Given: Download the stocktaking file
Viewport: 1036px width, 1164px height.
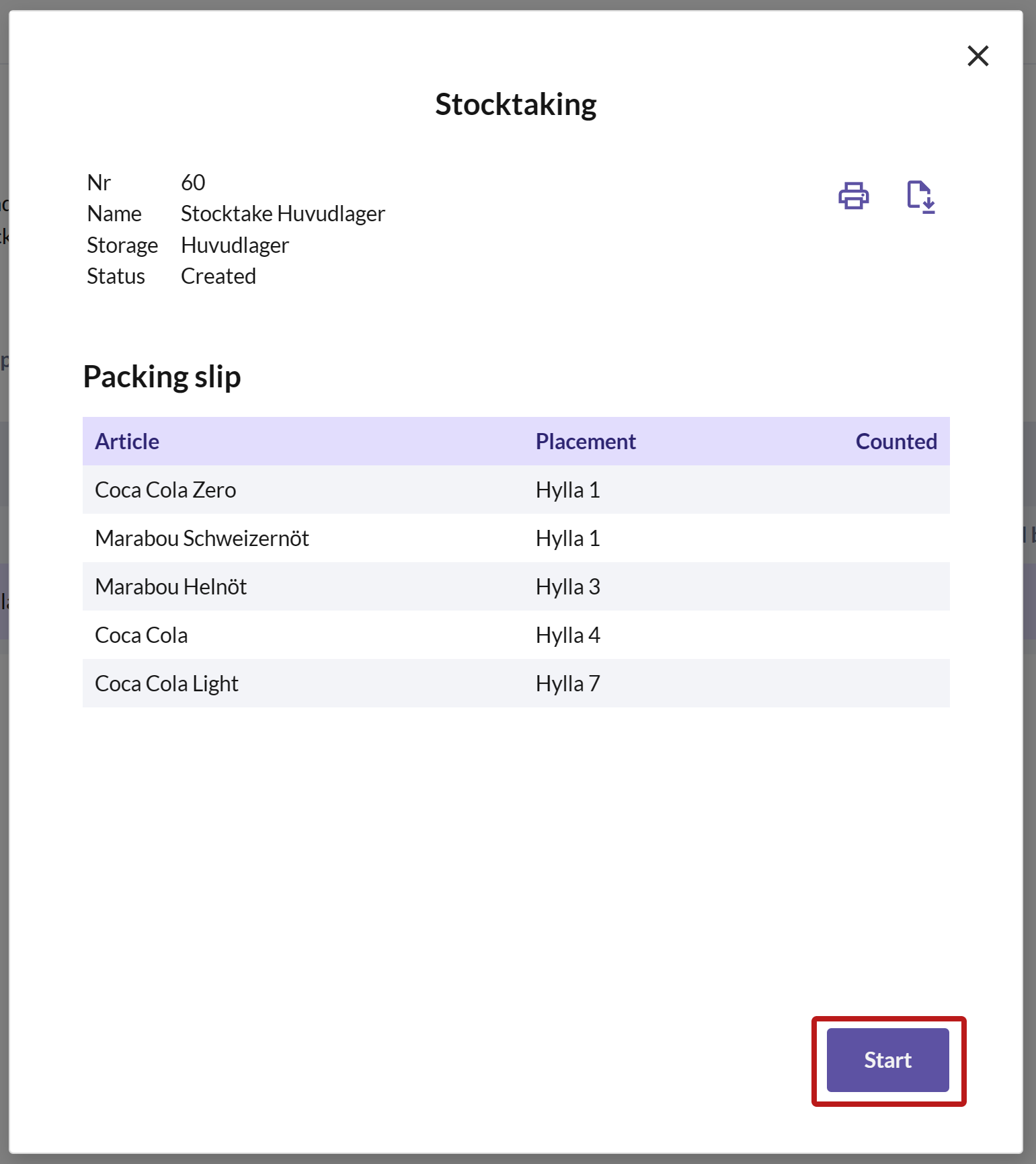Looking at the screenshot, I should click(921, 197).
